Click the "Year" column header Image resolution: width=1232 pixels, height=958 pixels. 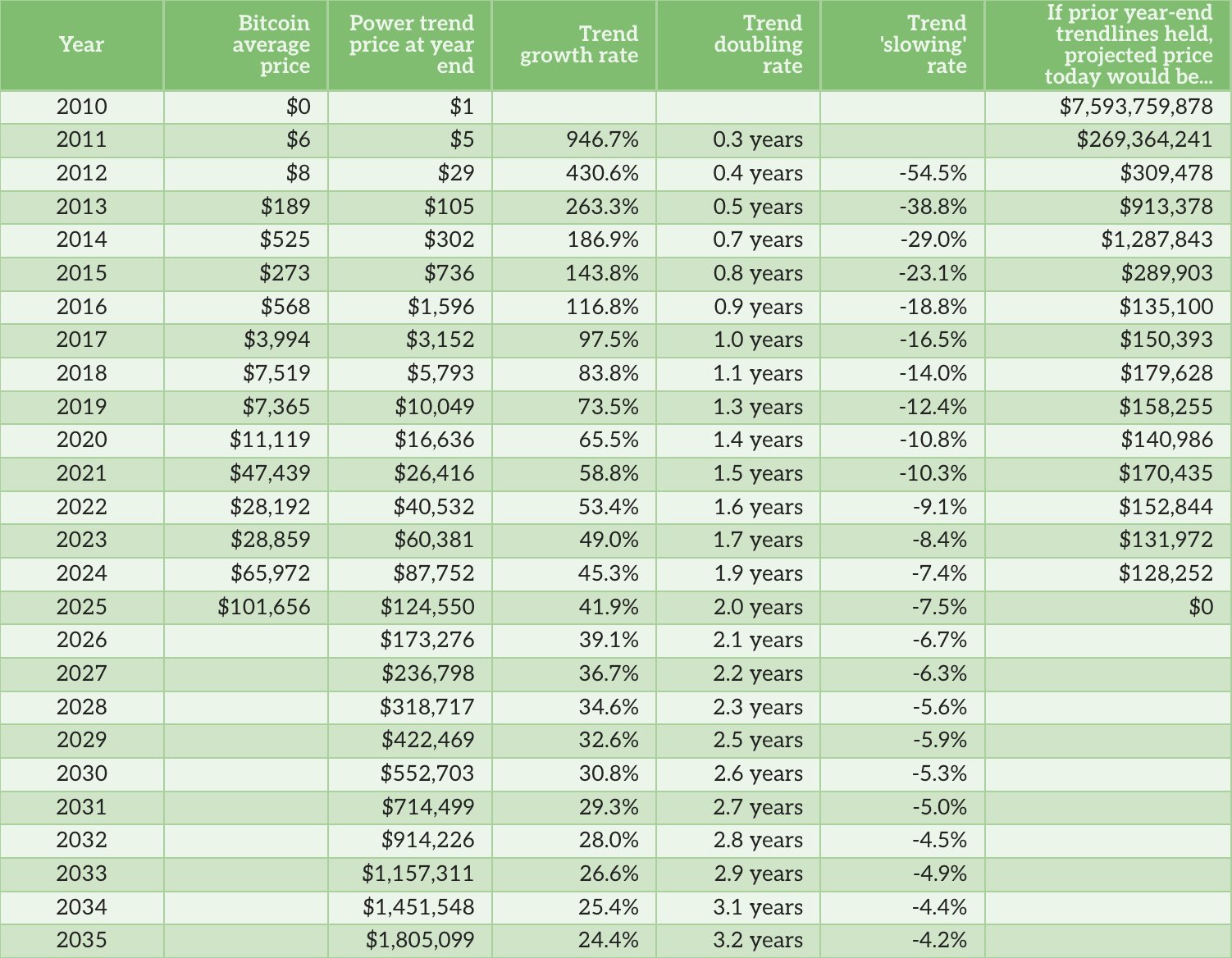coord(81,44)
